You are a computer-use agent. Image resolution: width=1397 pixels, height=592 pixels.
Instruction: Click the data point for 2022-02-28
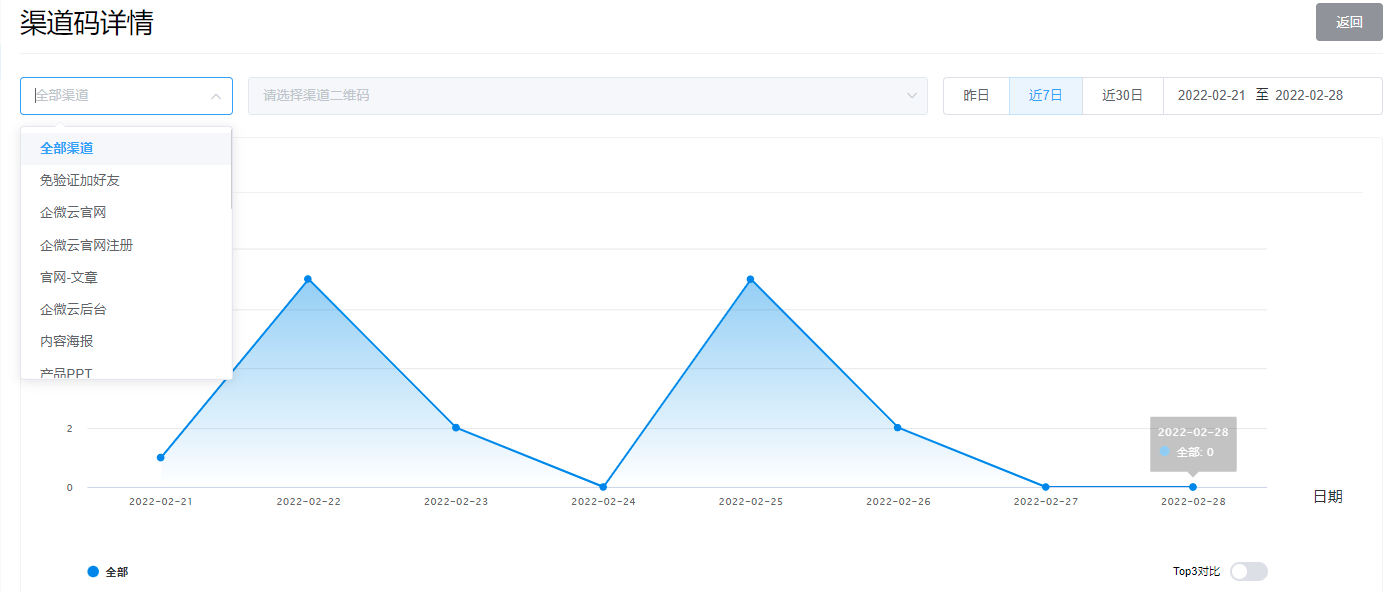click(1193, 487)
